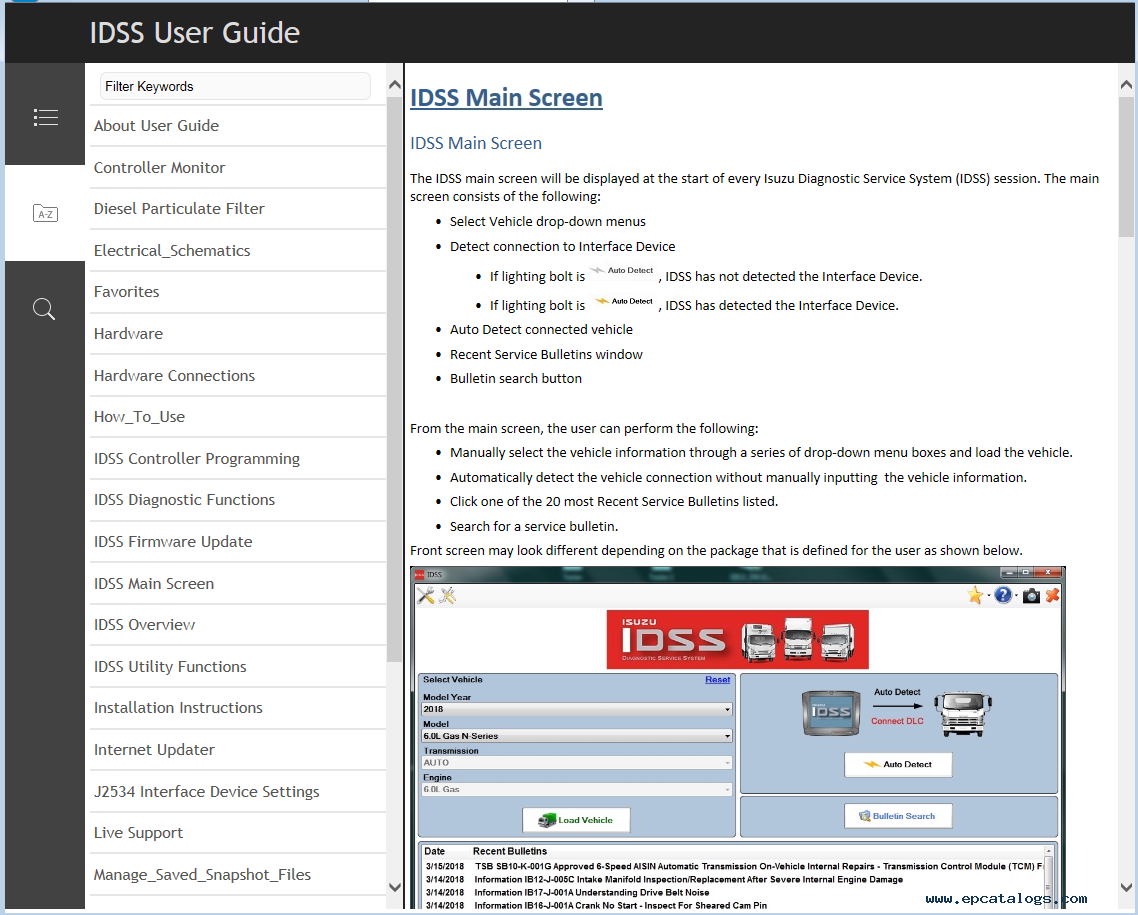The image size is (1138, 915).
Task: Open the Engine 6.0L Gas dropdown
Action: coord(577,789)
